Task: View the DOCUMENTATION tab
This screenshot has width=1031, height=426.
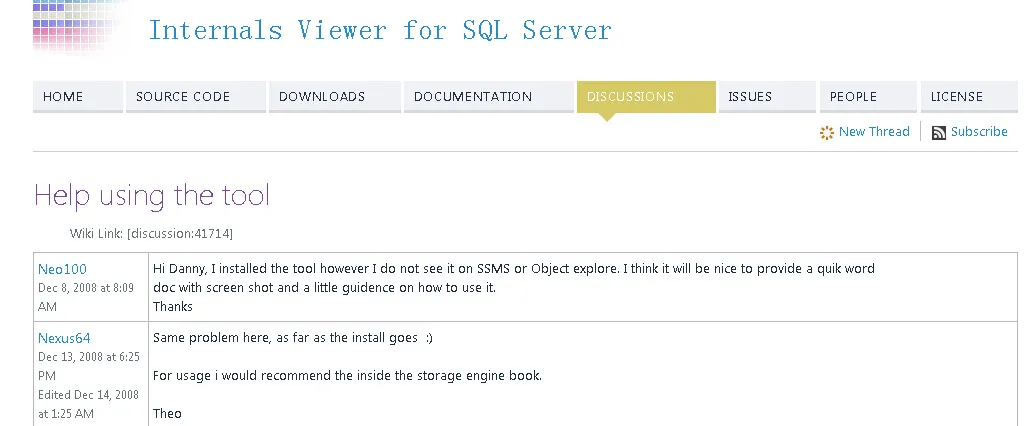Action: pos(473,97)
